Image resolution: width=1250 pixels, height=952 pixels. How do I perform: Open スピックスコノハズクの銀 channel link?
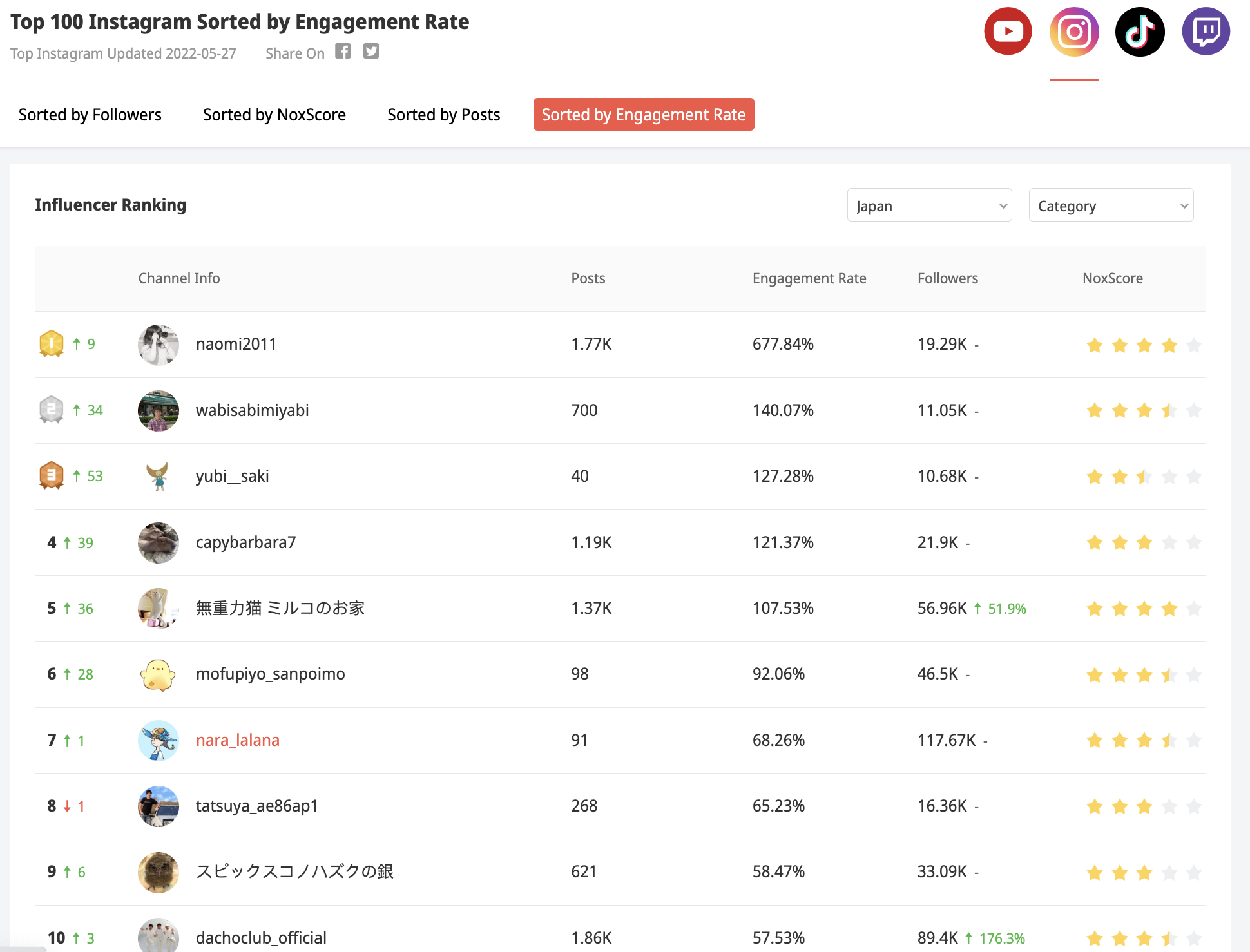click(295, 871)
